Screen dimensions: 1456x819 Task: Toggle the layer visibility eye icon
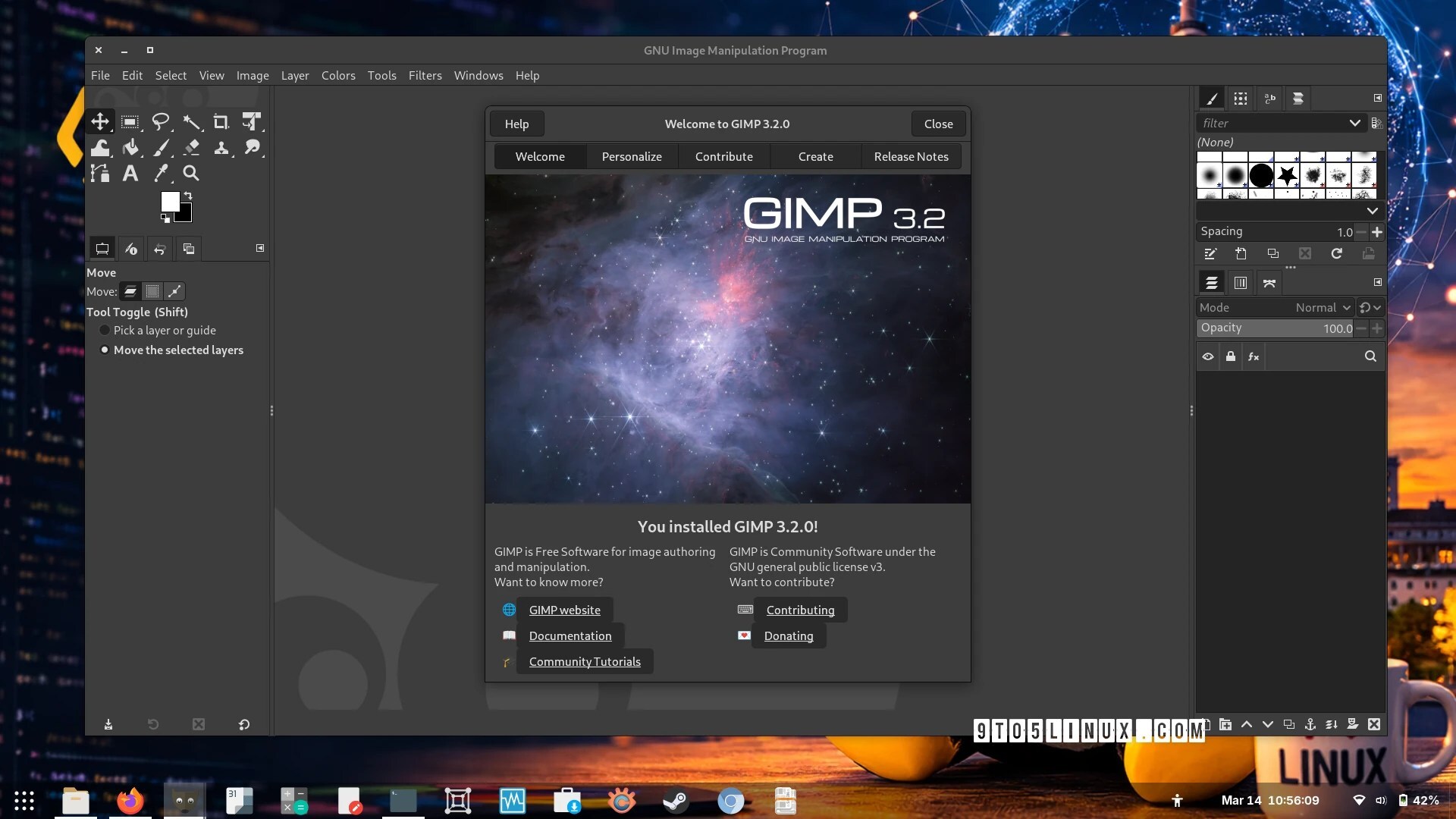1208,356
